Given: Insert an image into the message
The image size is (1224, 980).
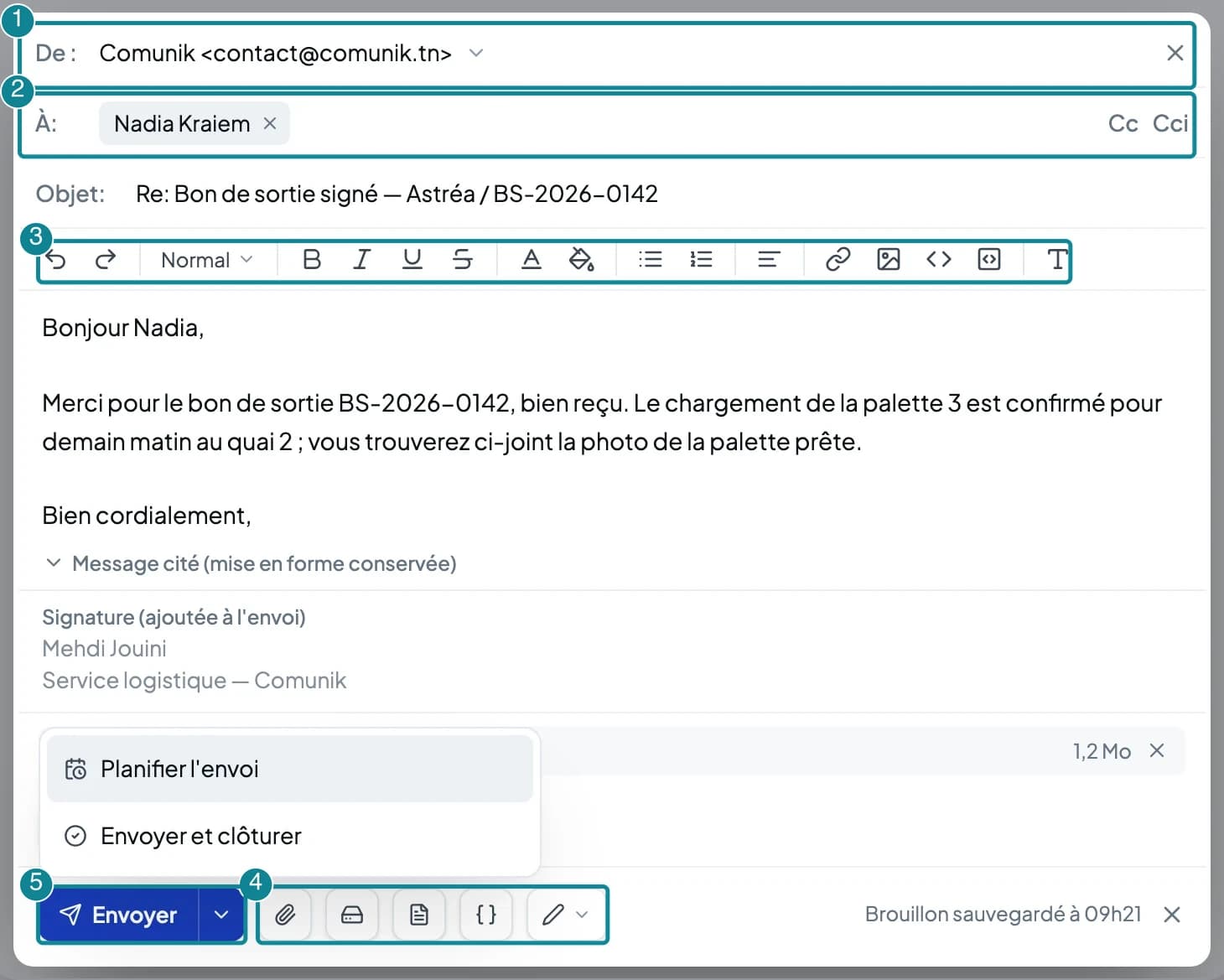Looking at the screenshot, I should (x=889, y=260).
